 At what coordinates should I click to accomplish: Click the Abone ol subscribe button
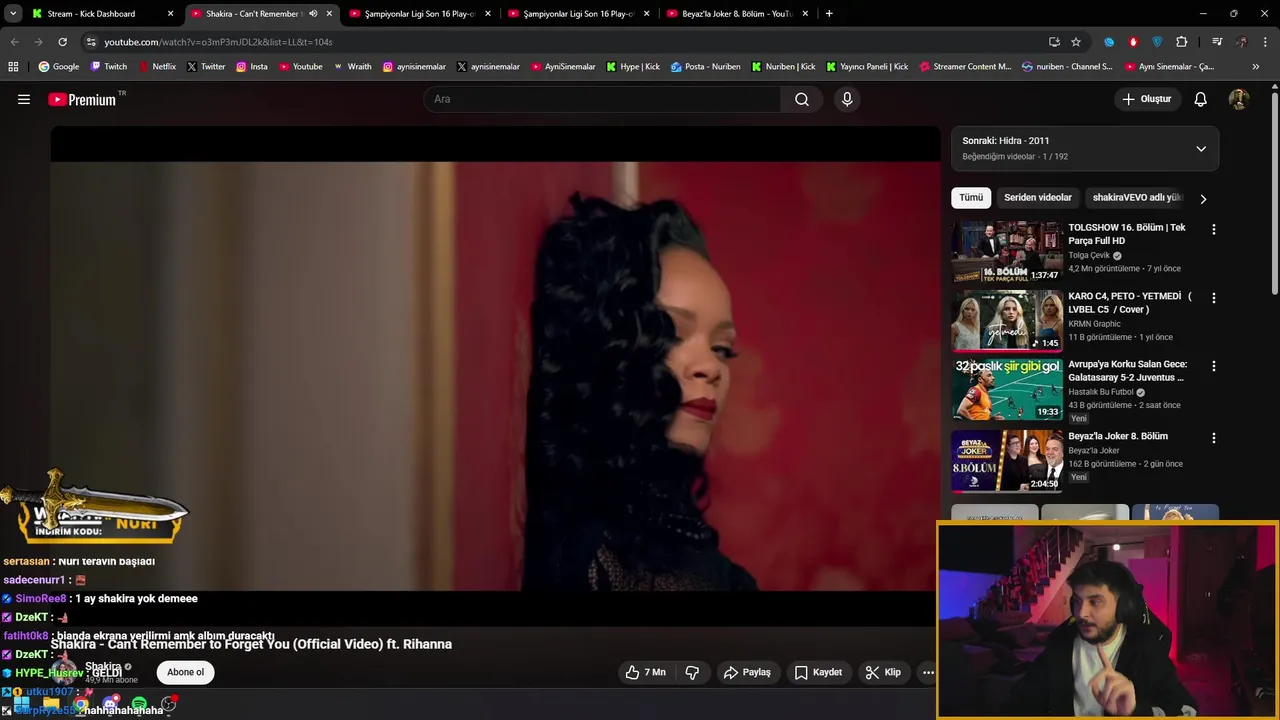[185, 672]
